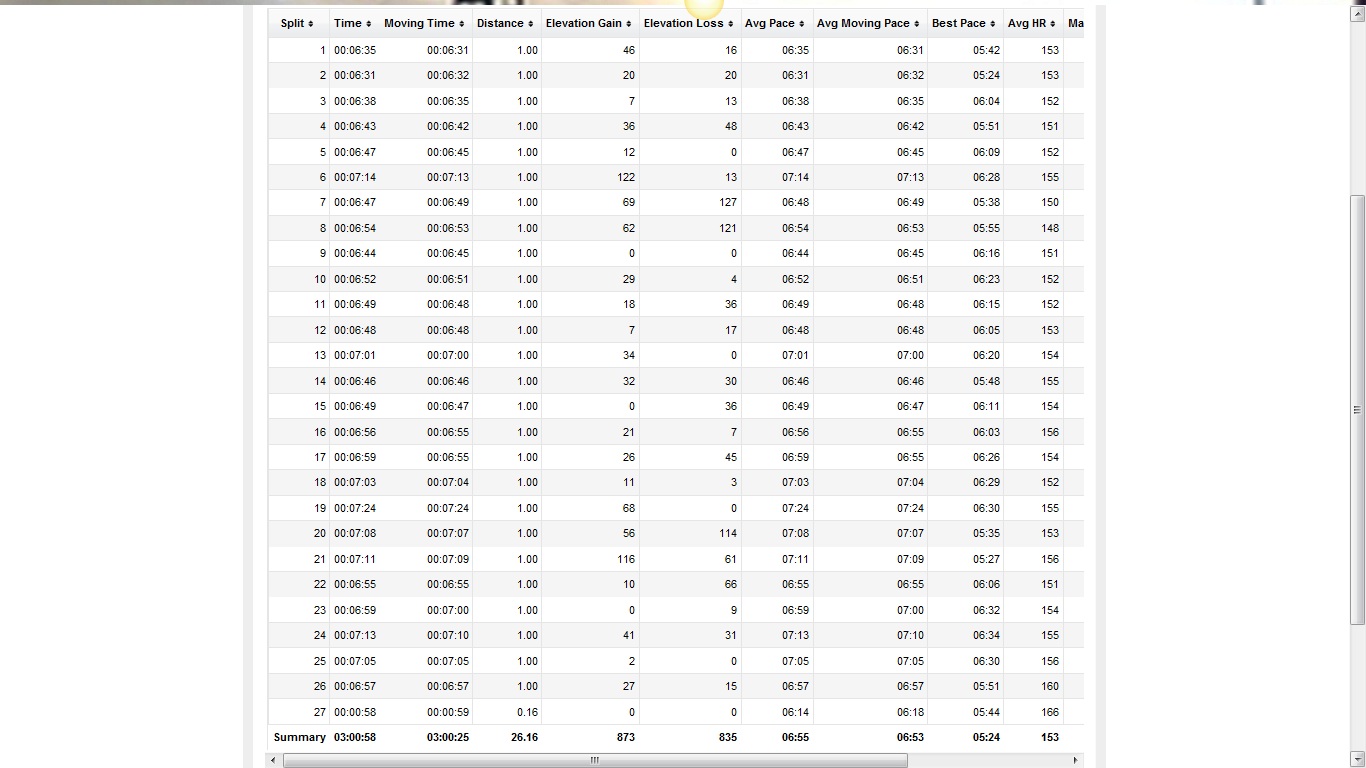
Task: Click sort arrows next to Time header
Action: (368, 24)
